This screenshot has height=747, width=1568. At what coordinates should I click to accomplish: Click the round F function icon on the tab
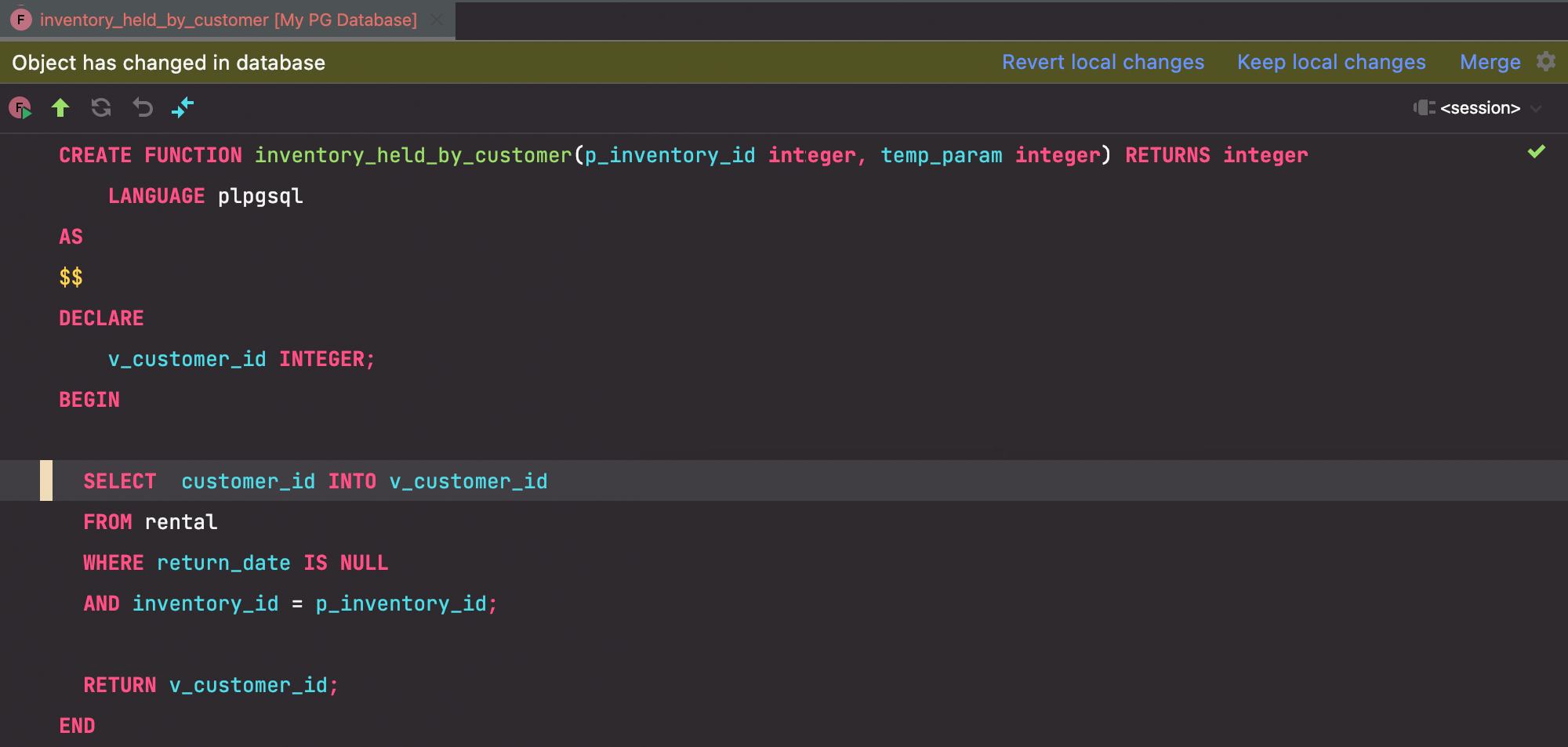coord(21,20)
